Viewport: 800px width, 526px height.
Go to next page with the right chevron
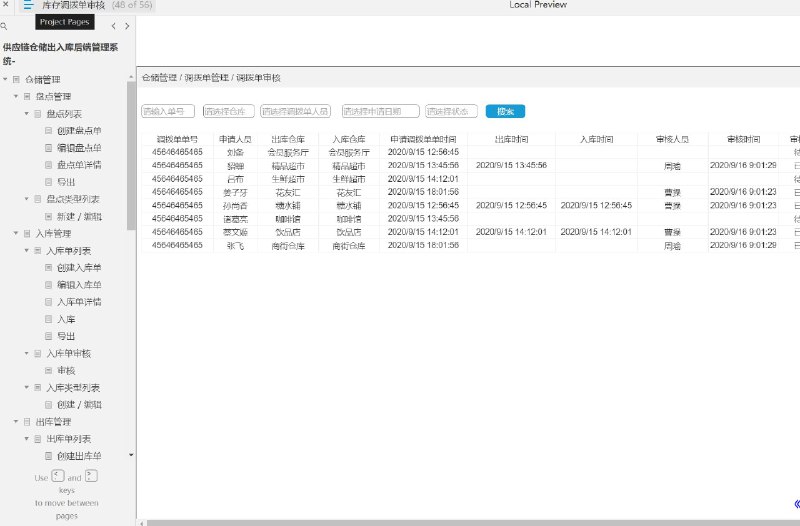click(127, 26)
